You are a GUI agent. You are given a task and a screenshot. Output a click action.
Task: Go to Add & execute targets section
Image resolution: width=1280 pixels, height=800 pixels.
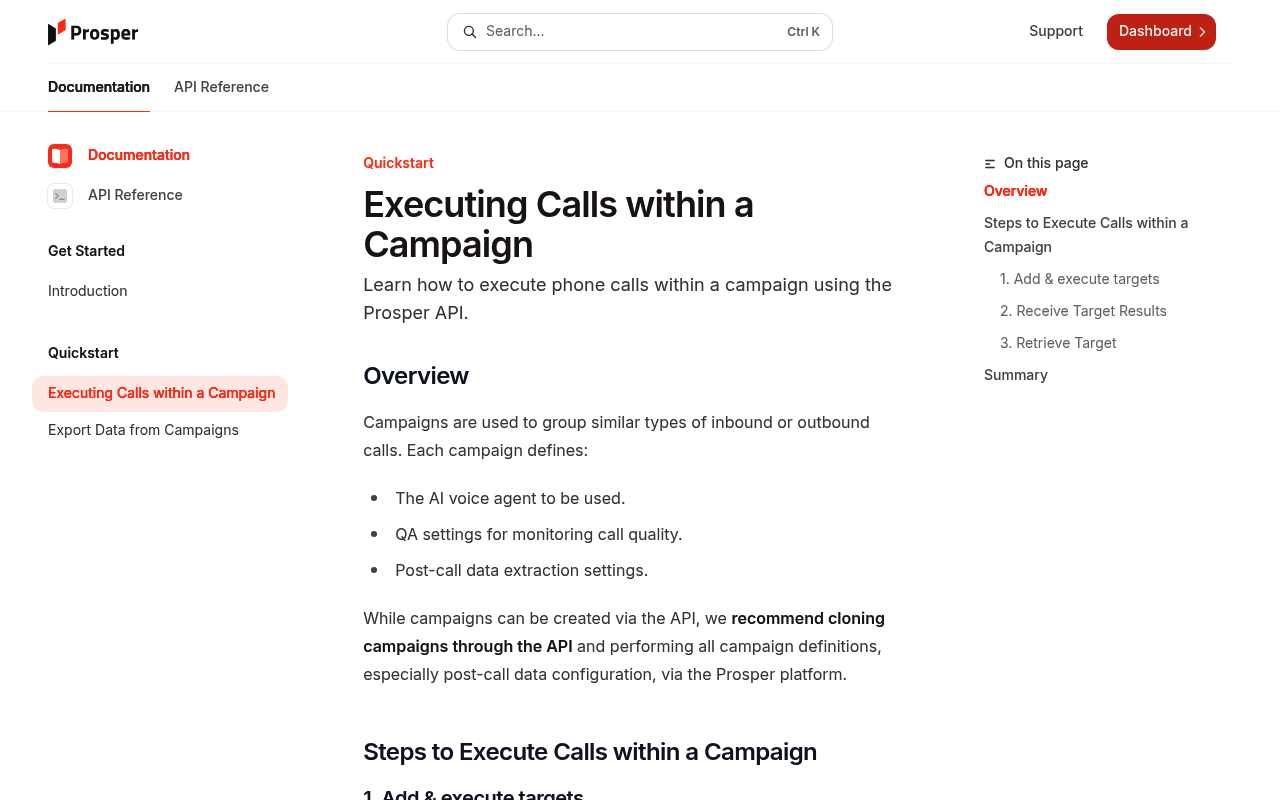click(x=1080, y=279)
